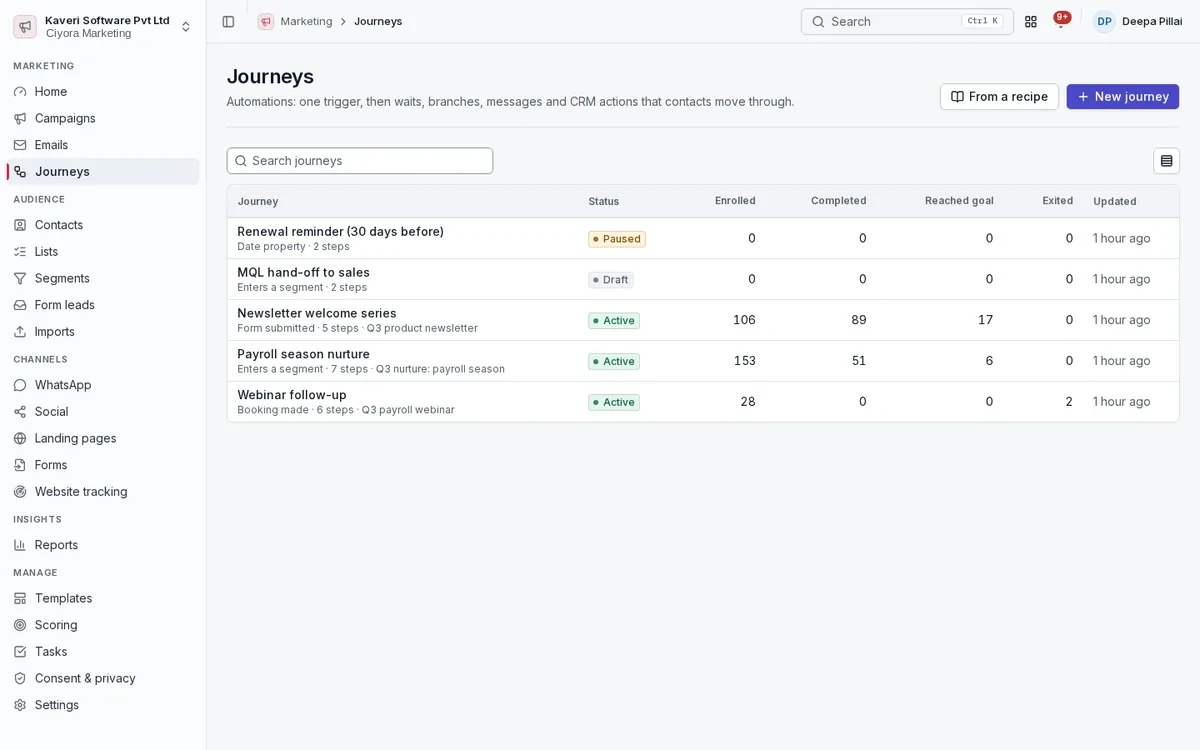Open the Scoring target icon
Screen dimensions: 1200x750
pyautogui.click(x=20, y=625)
